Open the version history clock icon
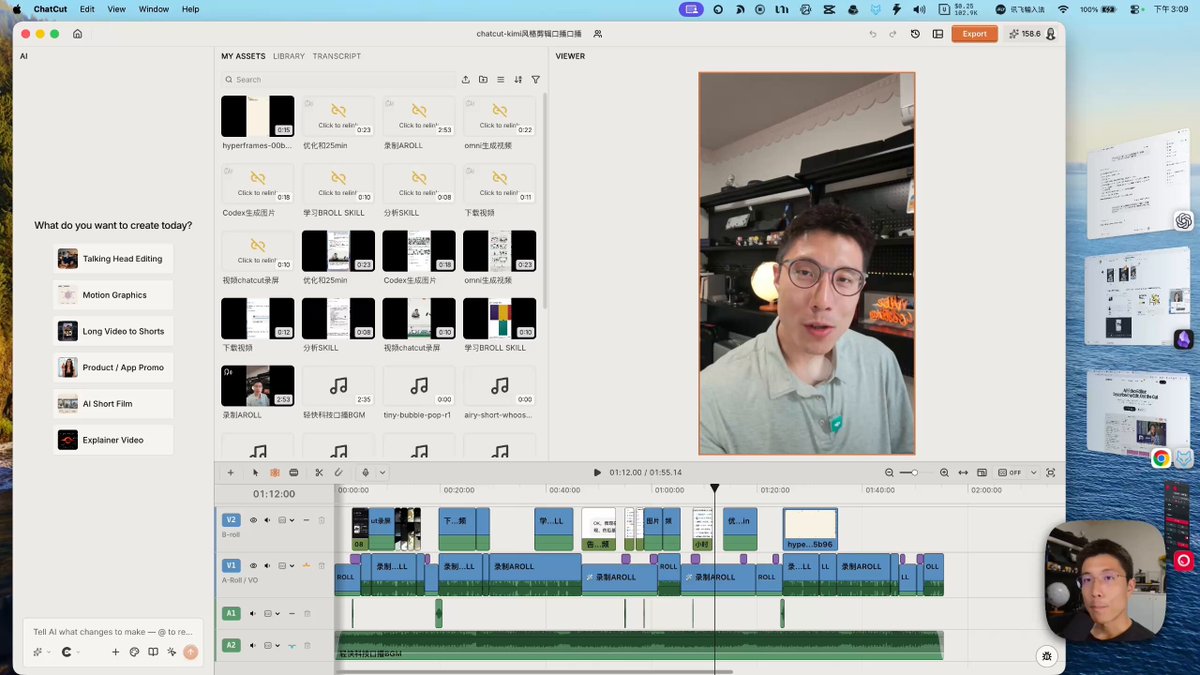 915,34
